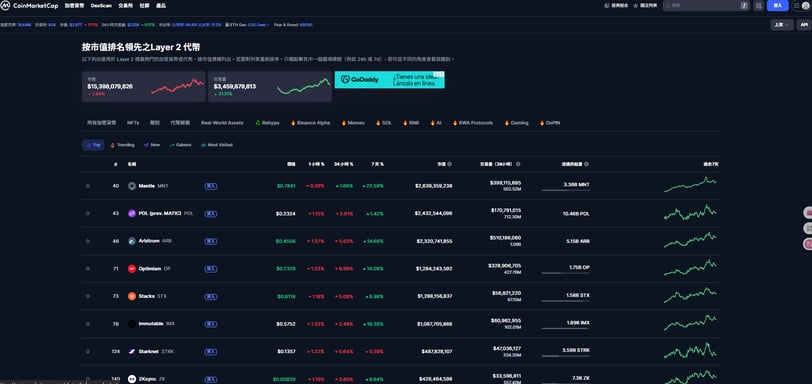Click the Immutable coin logo

click(132, 324)
